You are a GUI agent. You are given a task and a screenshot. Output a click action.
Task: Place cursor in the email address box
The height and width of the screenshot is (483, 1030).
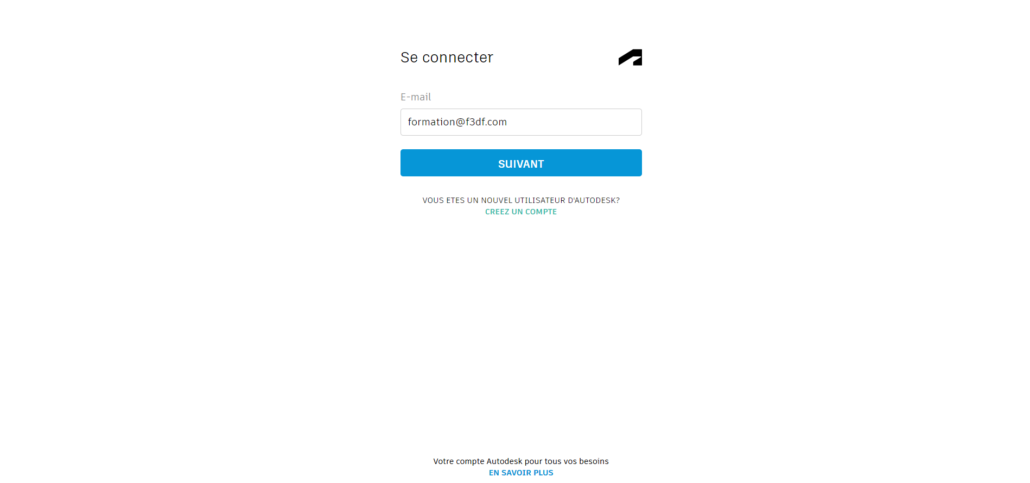tap(521, 122)
